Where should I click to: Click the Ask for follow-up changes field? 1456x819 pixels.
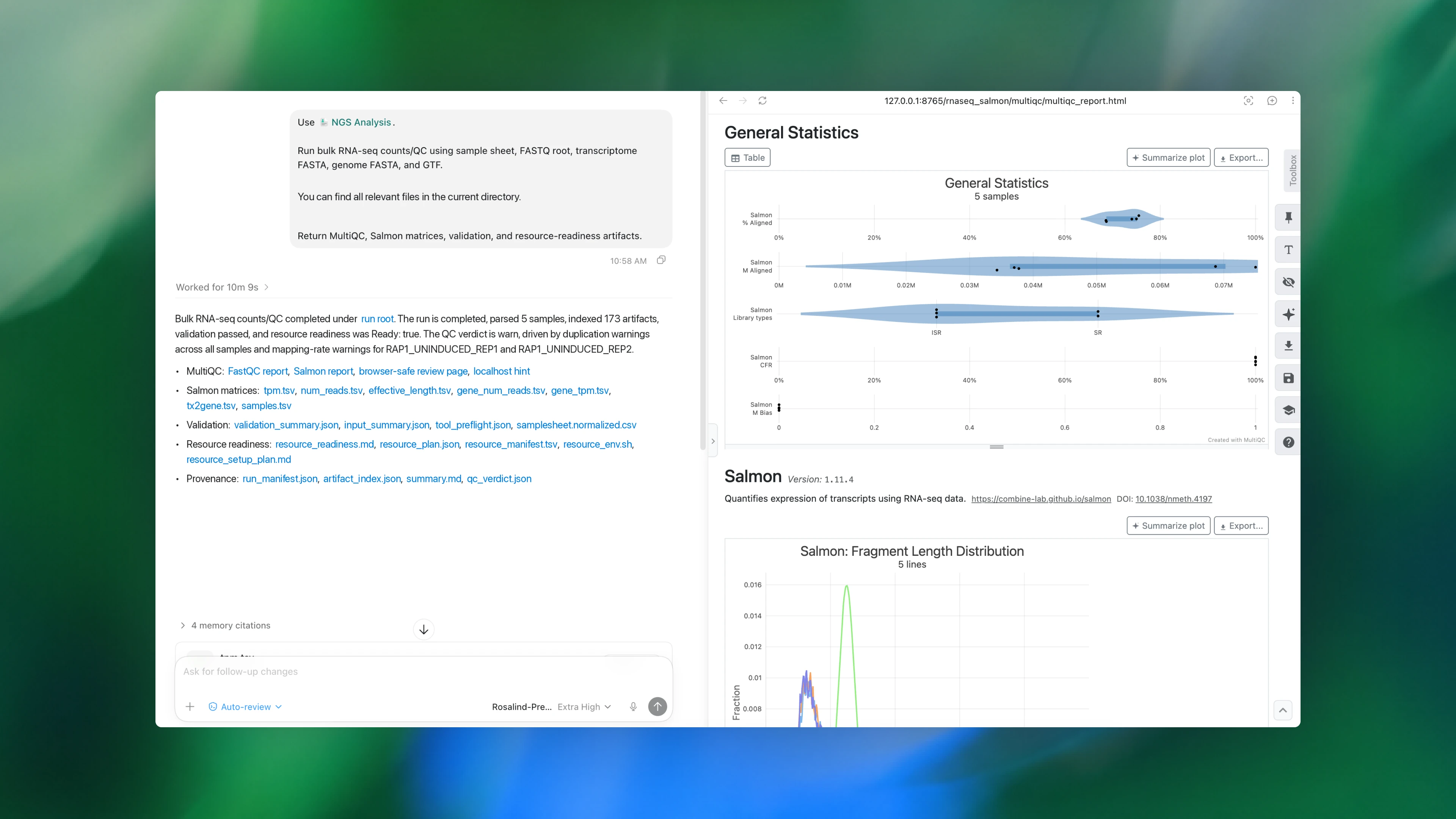pyautogui.click(x=424, y=672)
